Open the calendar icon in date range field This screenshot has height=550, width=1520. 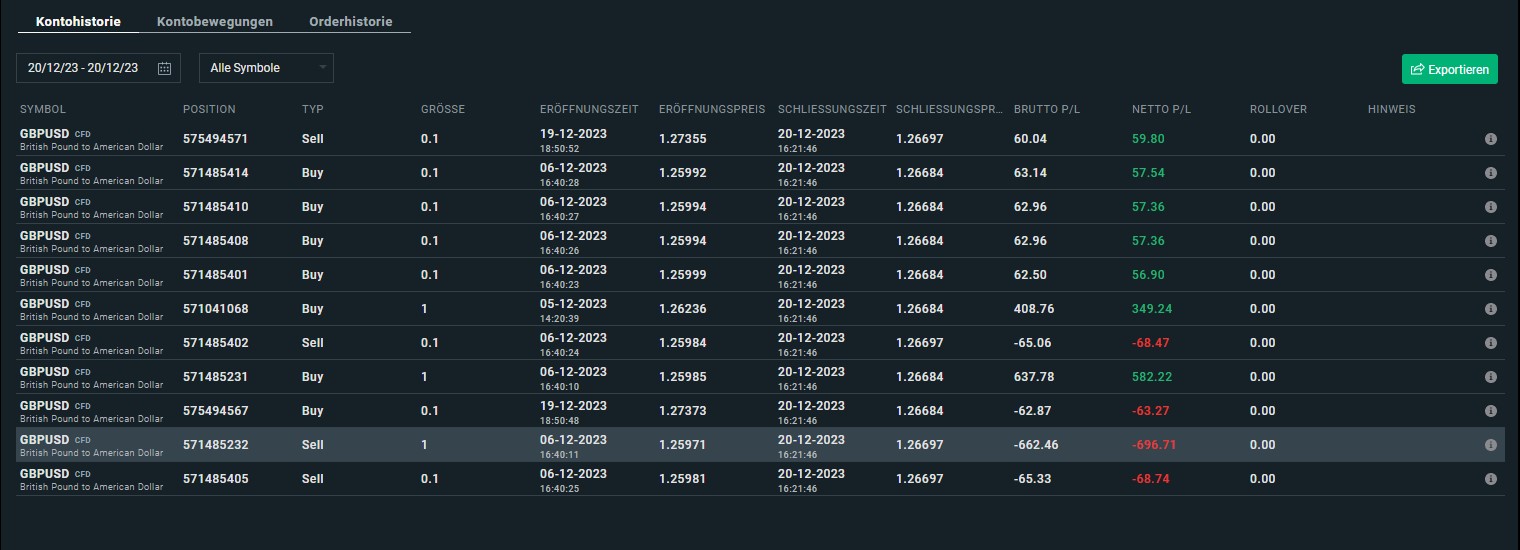[164, 68]
